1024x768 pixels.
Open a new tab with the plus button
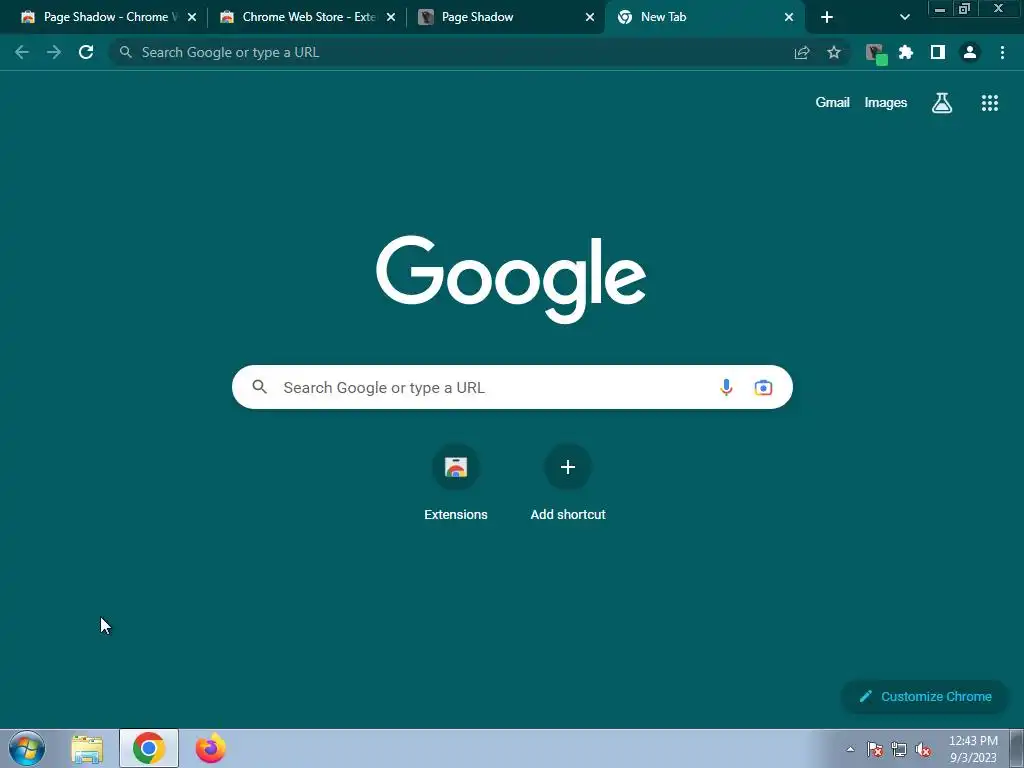[x=827, y=17]
